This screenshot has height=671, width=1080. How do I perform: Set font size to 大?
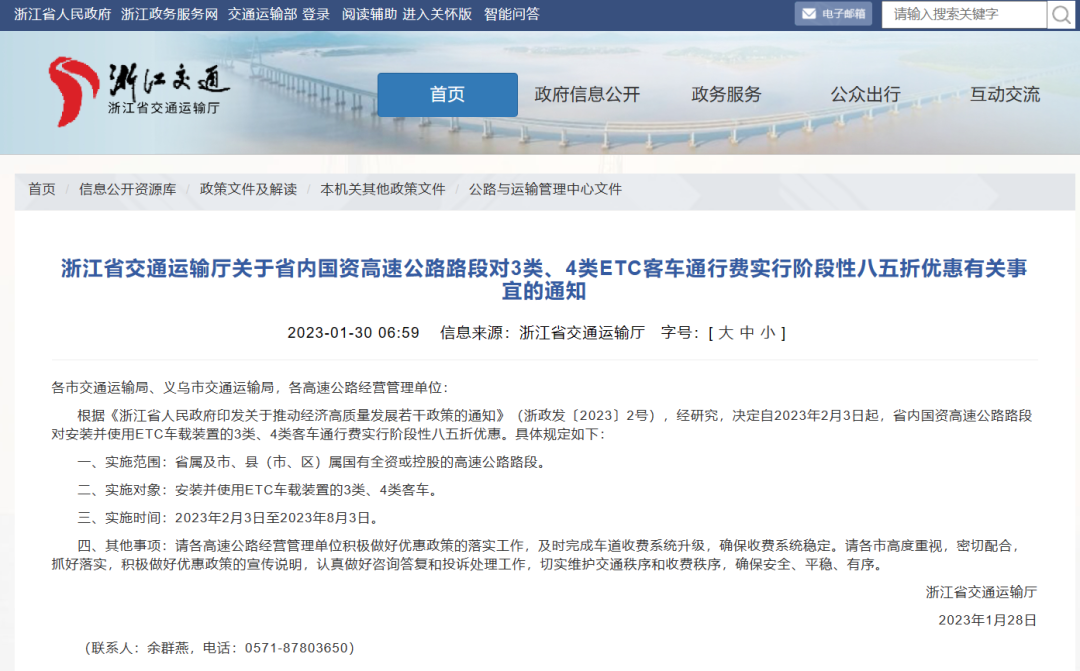[725, 333]
